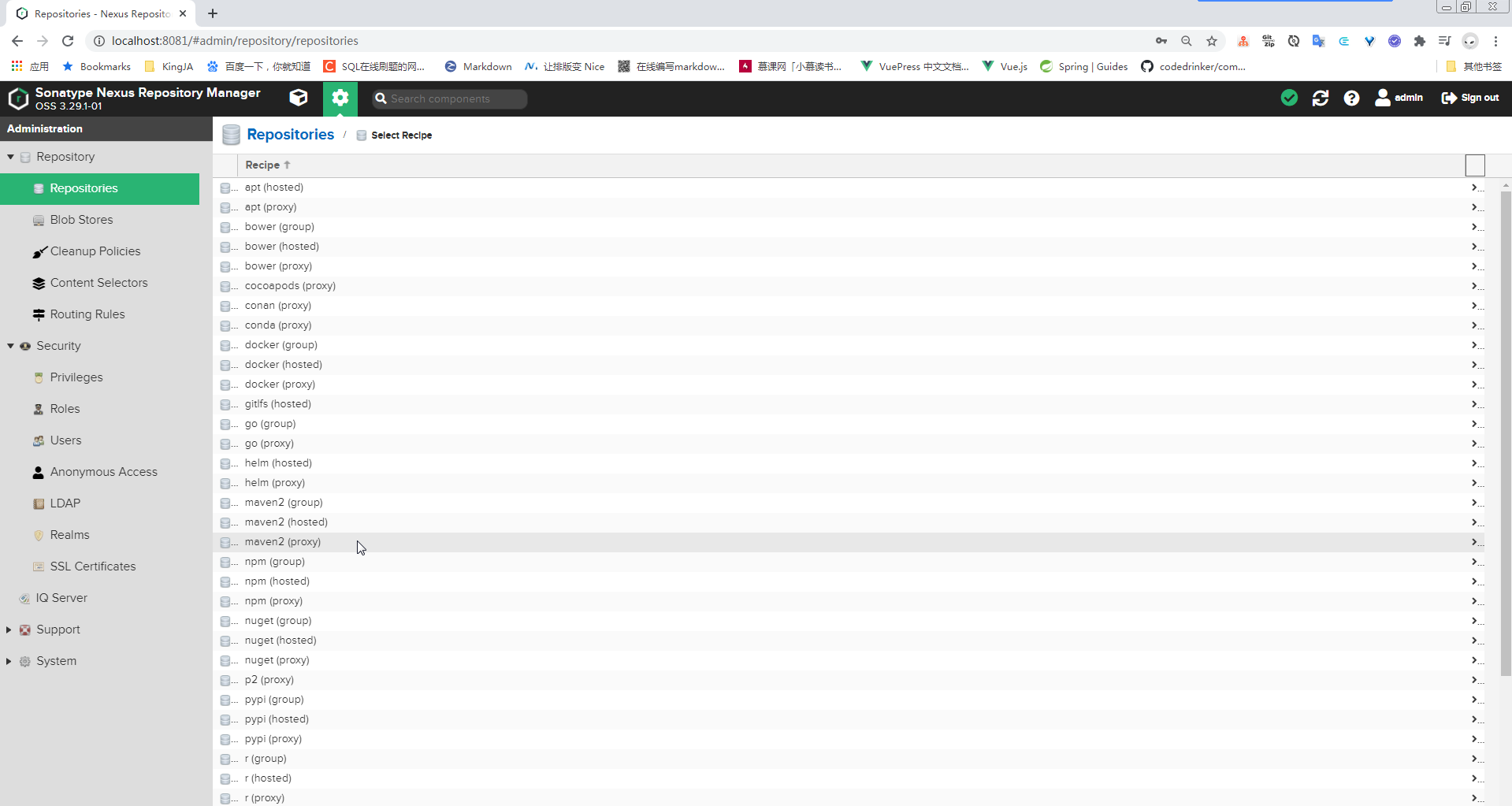Click the row icon beside docker (group)
The width and height of the screenshot is (1512, 806).
226,345
